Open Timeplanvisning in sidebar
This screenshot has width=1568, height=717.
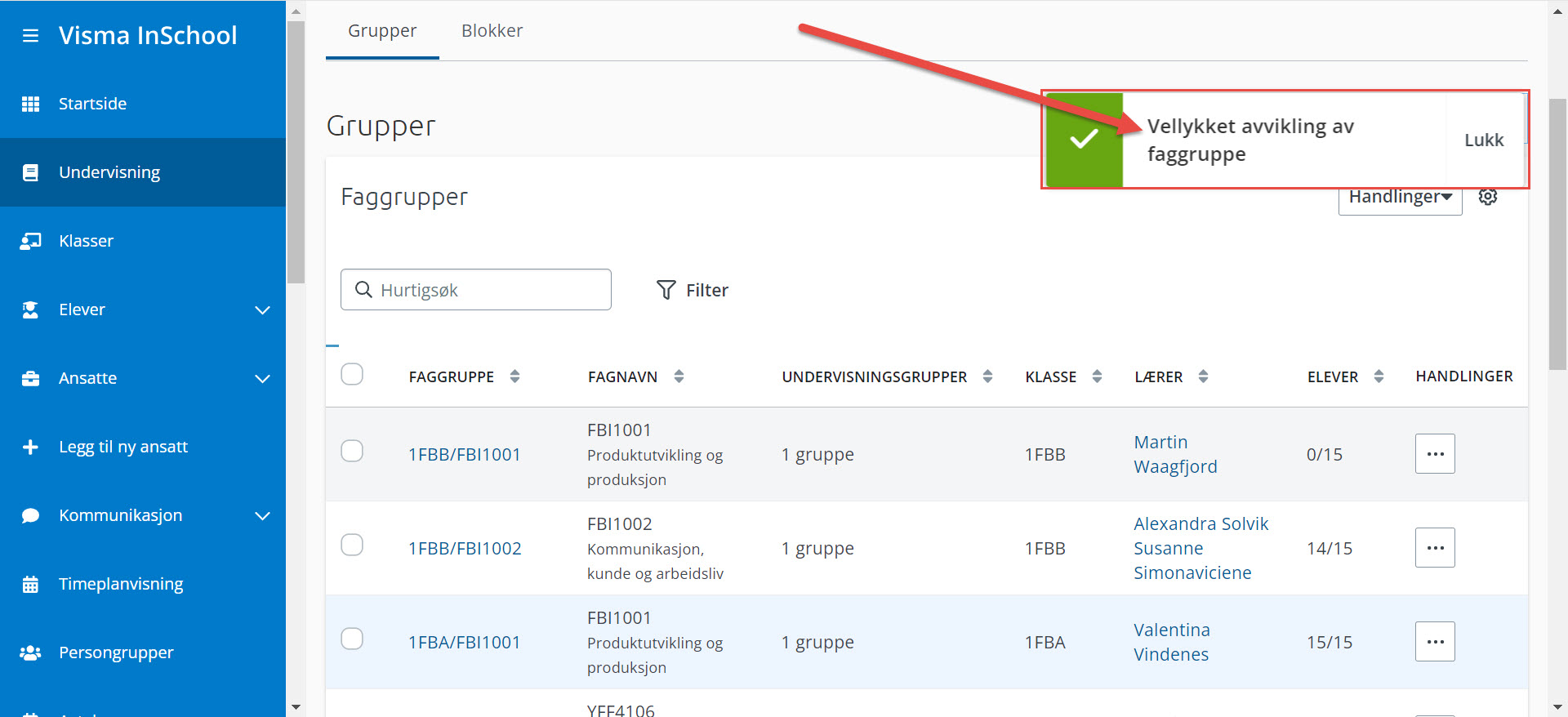143,584
